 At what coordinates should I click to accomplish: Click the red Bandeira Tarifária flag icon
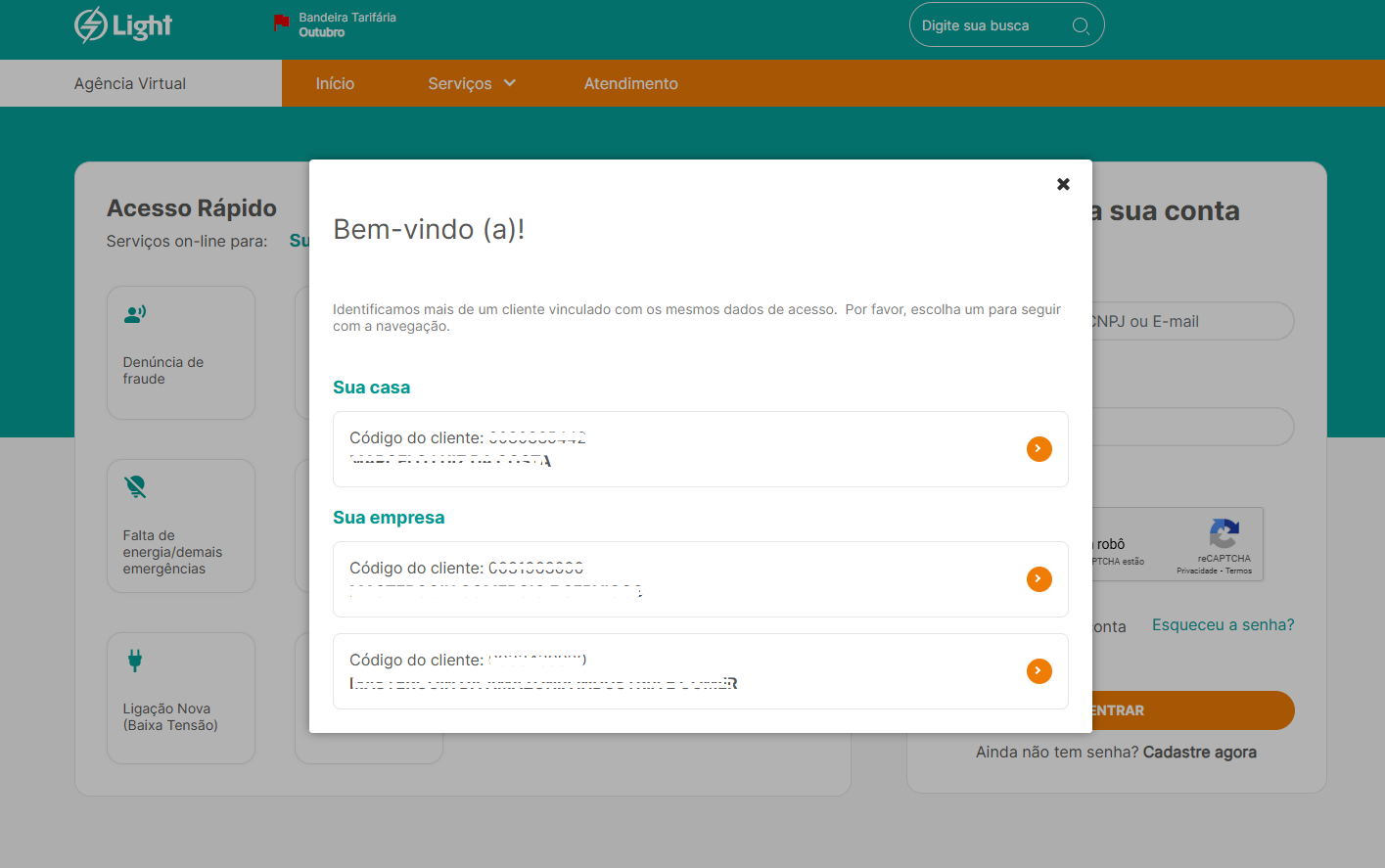[x=281, y=23]
